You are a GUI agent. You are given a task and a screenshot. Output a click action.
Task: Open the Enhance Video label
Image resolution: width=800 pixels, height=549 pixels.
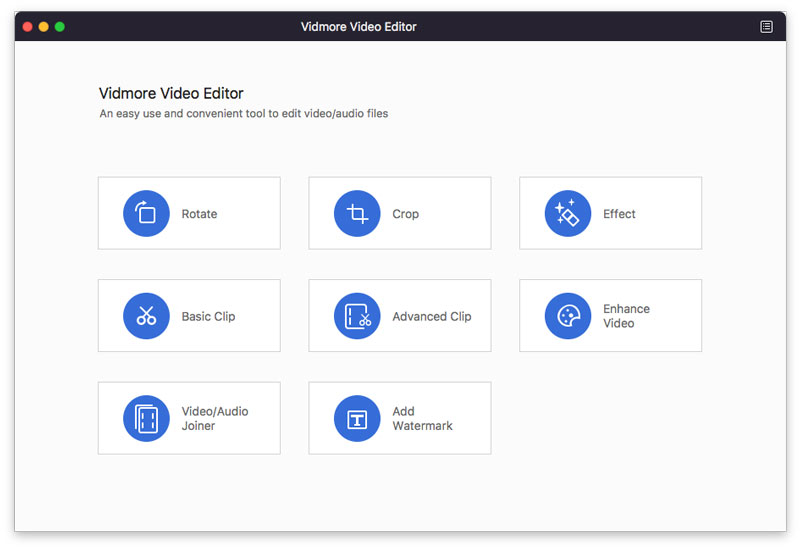(626, 316)
